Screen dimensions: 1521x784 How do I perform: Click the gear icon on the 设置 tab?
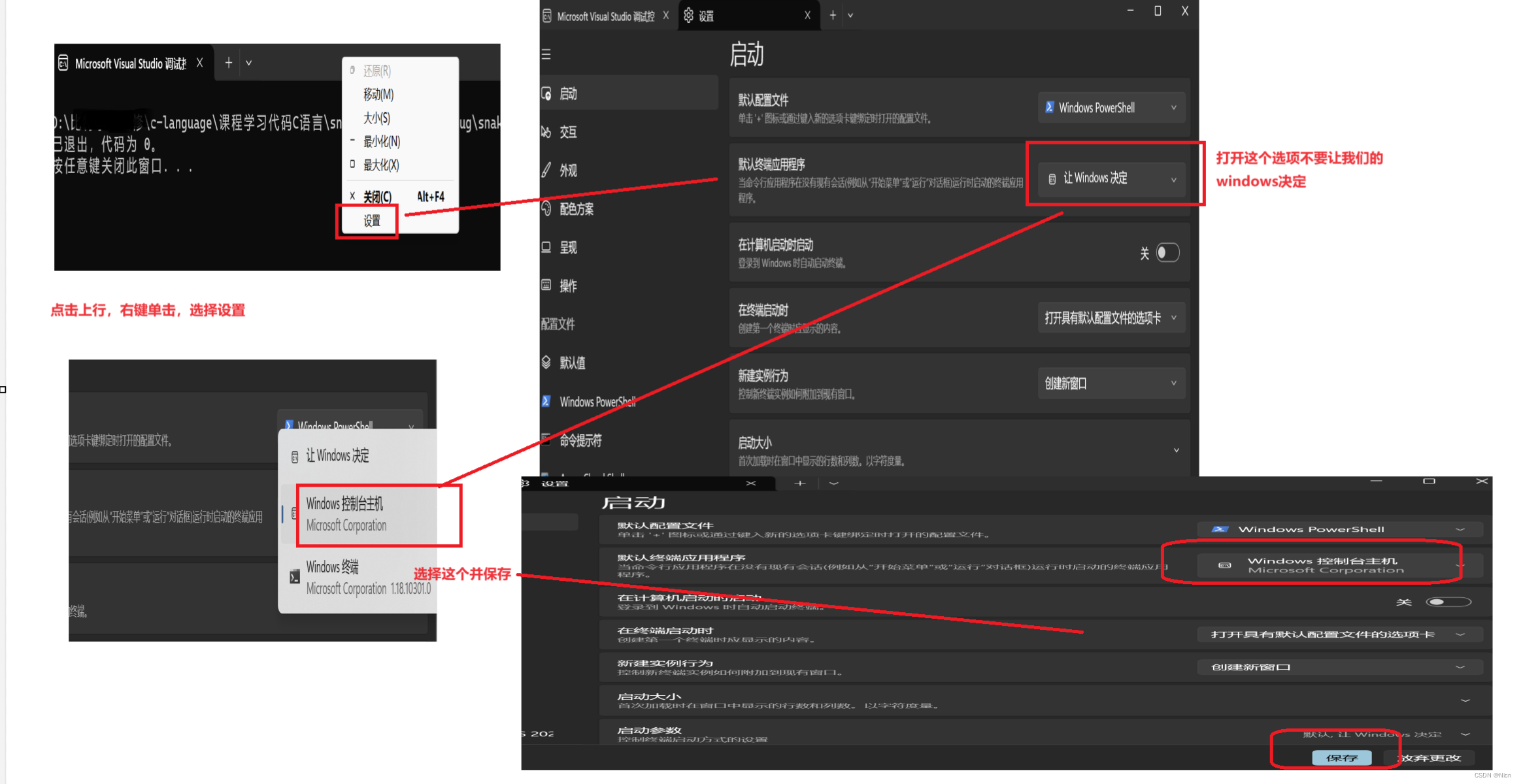pos(688,16)
